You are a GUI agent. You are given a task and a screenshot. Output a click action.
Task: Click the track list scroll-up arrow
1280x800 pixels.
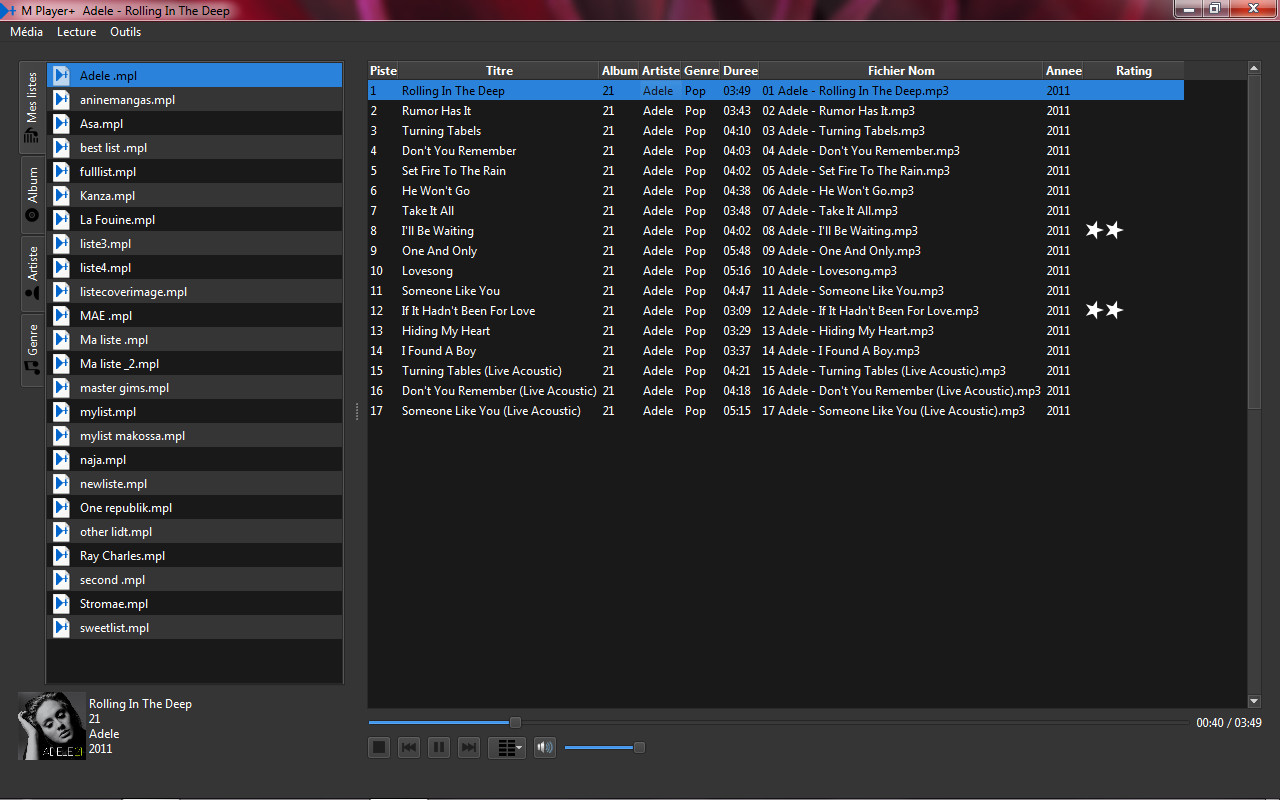[1254, 68]
